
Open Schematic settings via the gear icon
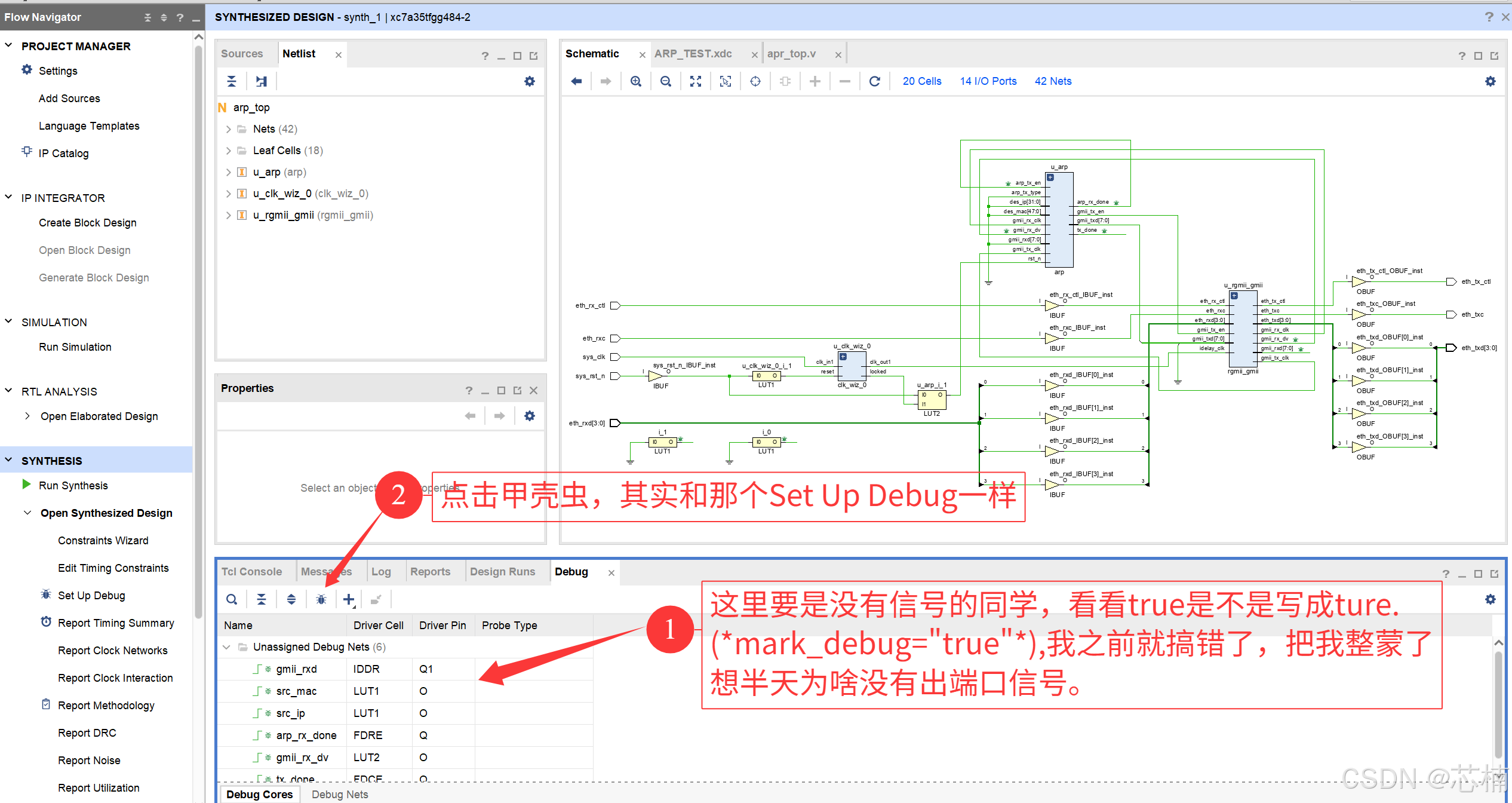(1491, 81)
